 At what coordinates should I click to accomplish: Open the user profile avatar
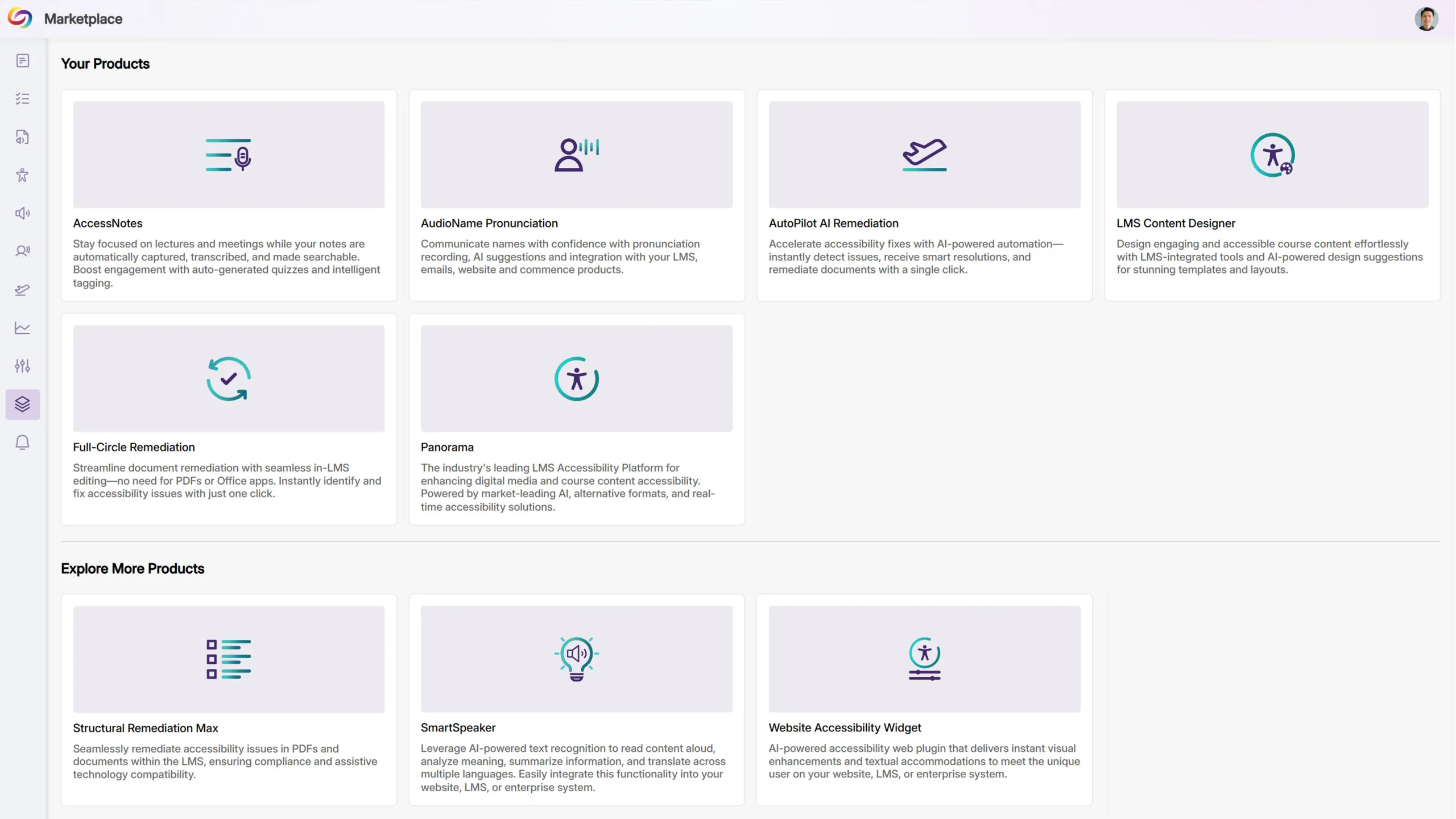click(1426, 19)
